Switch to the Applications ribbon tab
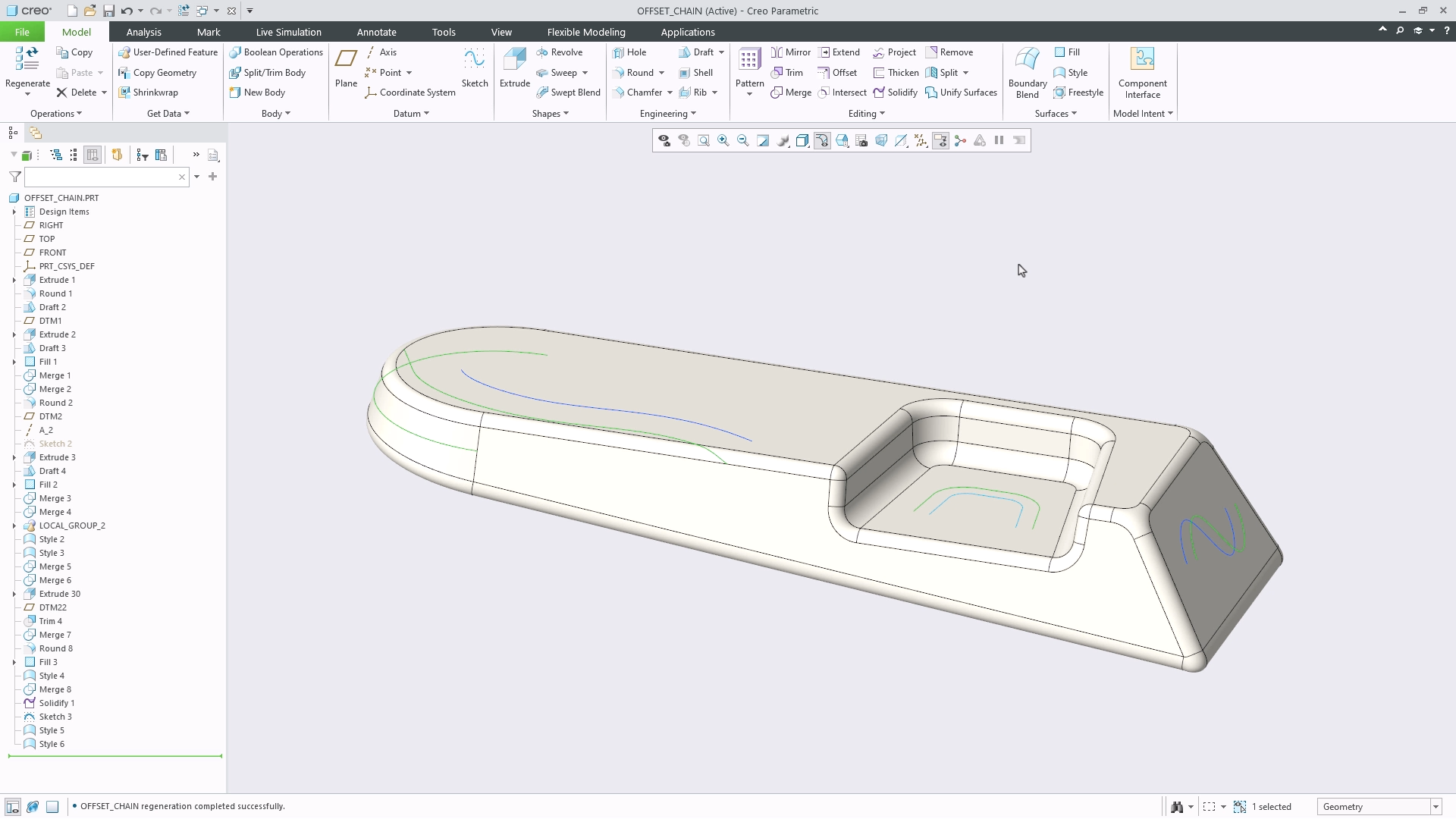 click(x=688, y=32)
